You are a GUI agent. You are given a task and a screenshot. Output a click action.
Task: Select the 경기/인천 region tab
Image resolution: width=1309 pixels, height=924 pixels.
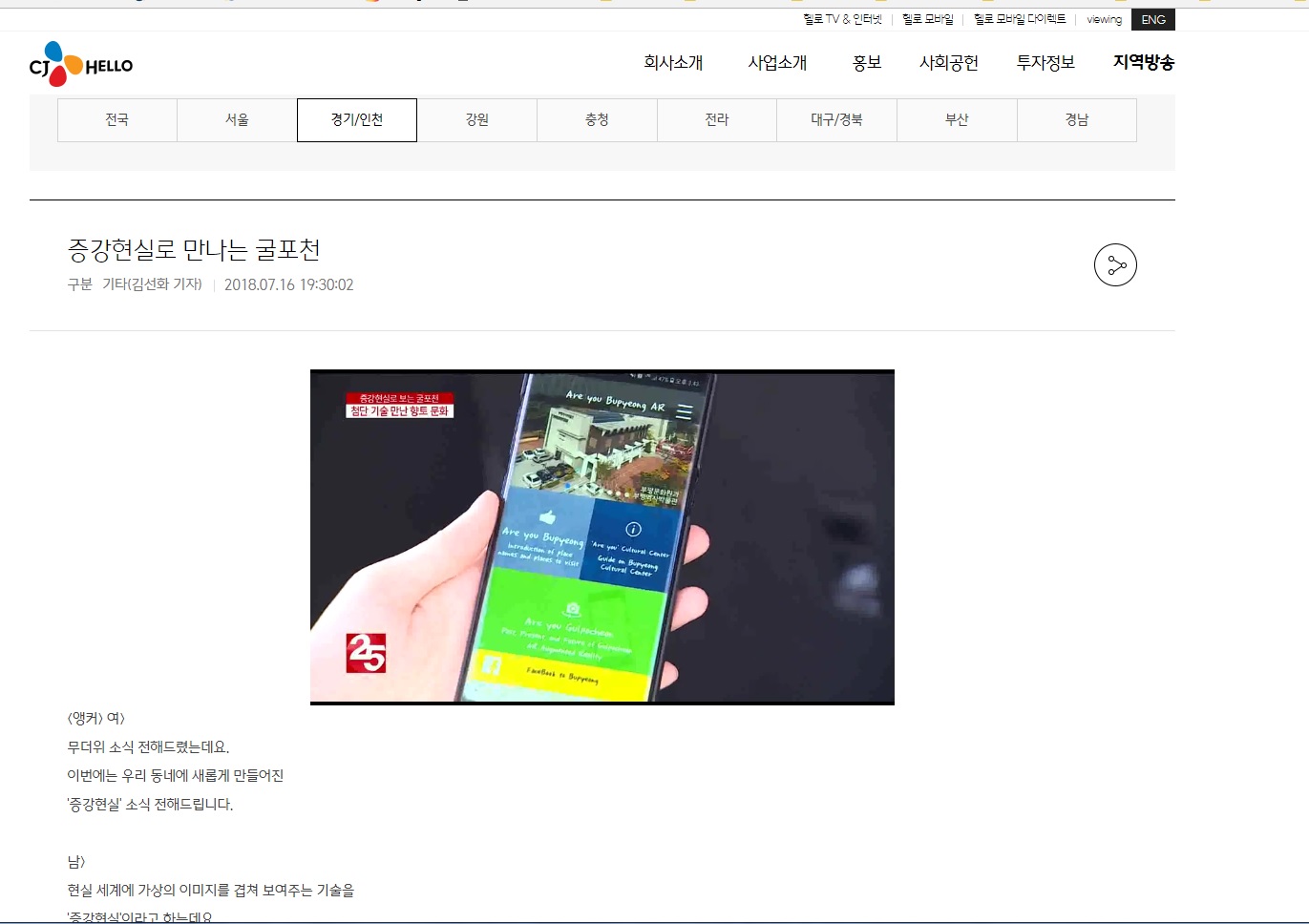click(357, 120)
